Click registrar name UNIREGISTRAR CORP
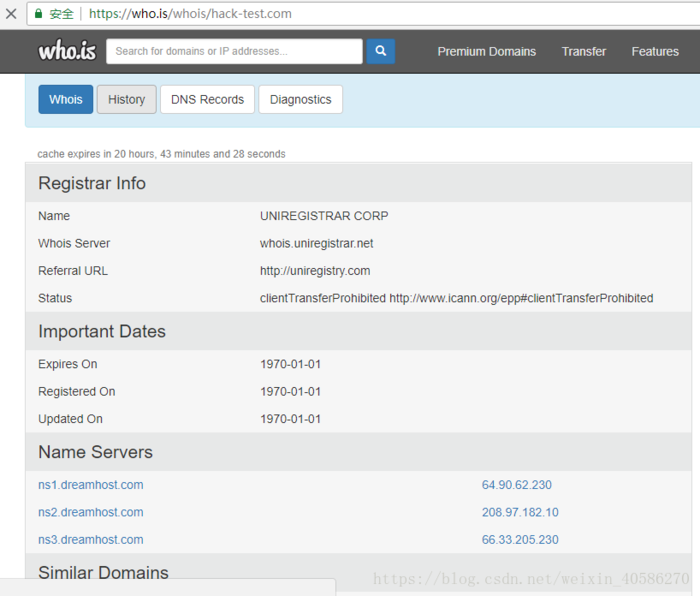Viewport: 700px width, 596px height. point(324,216)
